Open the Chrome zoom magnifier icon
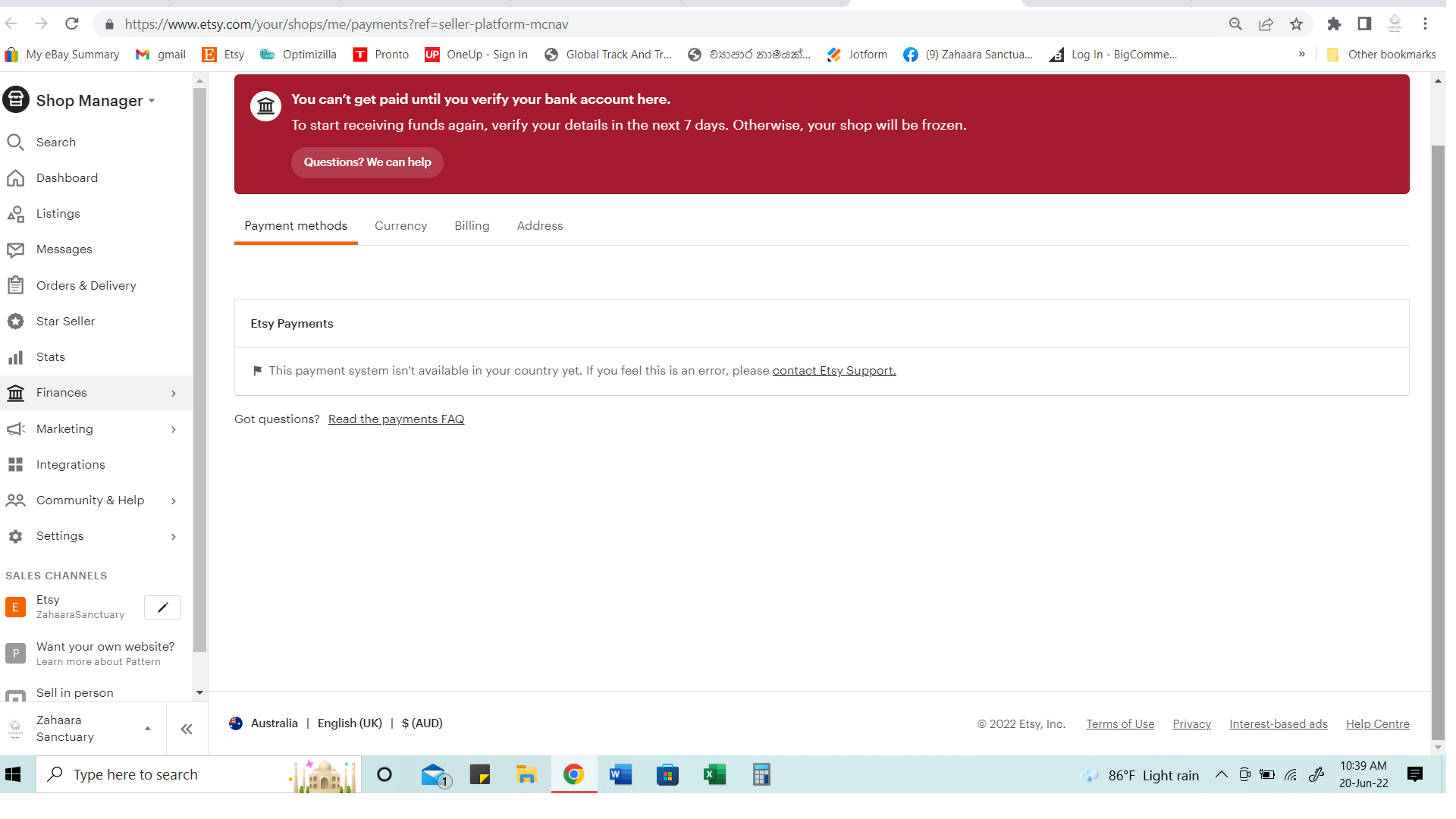This screenshot has width=1456, height=819. pos(1235,24)
